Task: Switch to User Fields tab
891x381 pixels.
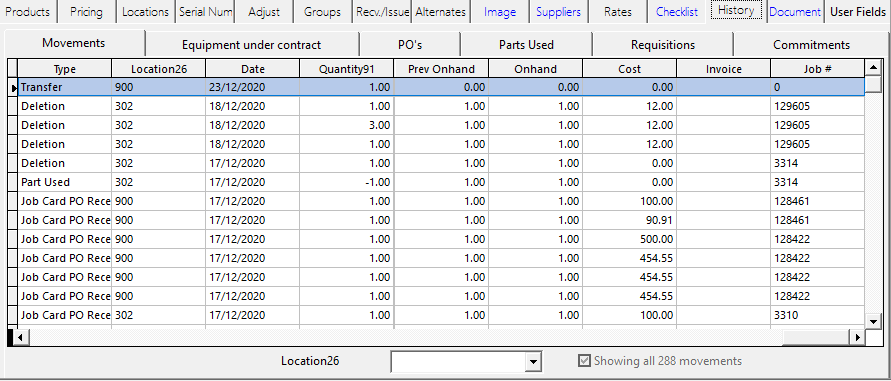Action: (x=858, y=12)
